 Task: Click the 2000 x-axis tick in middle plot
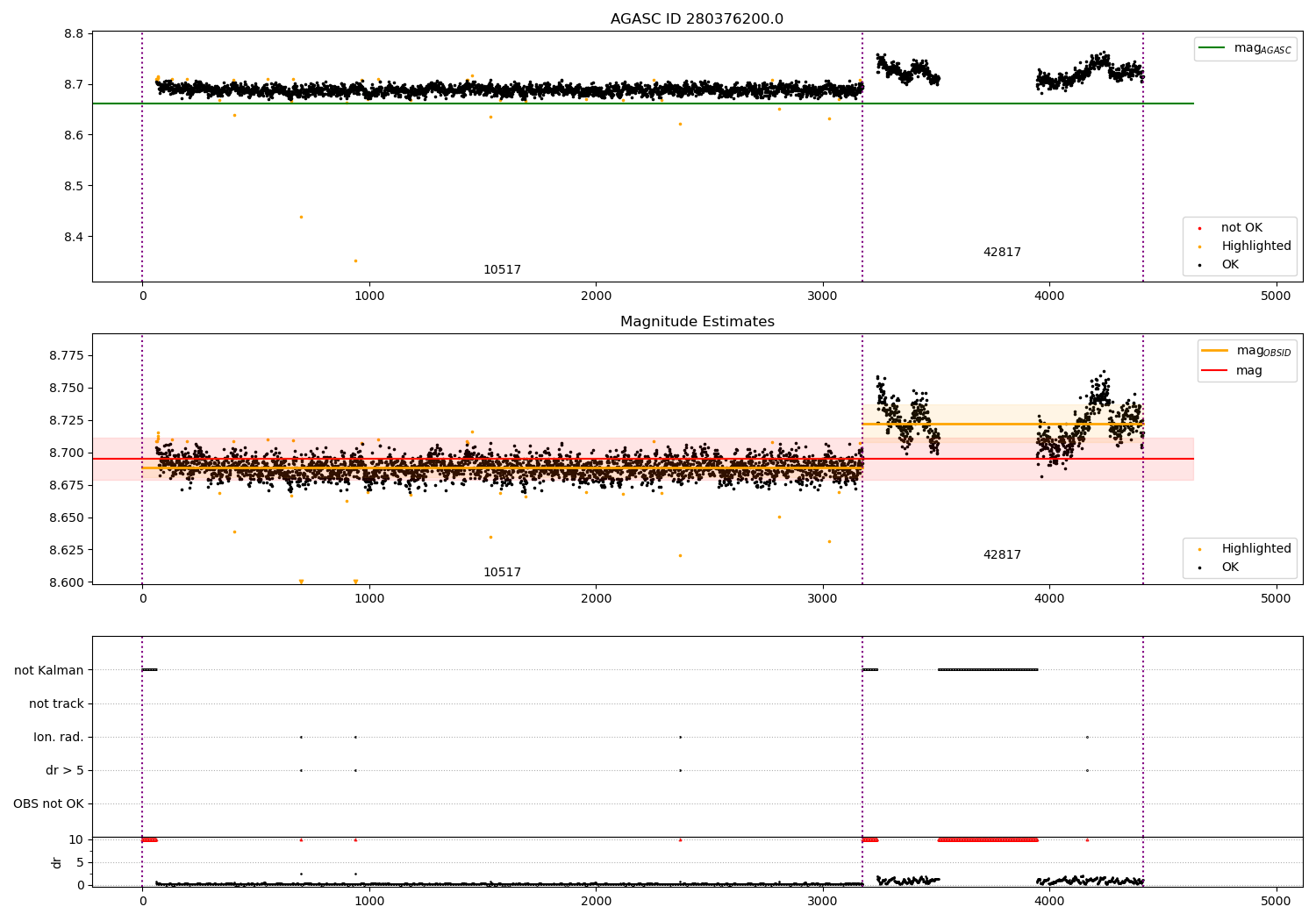point(596,599)
